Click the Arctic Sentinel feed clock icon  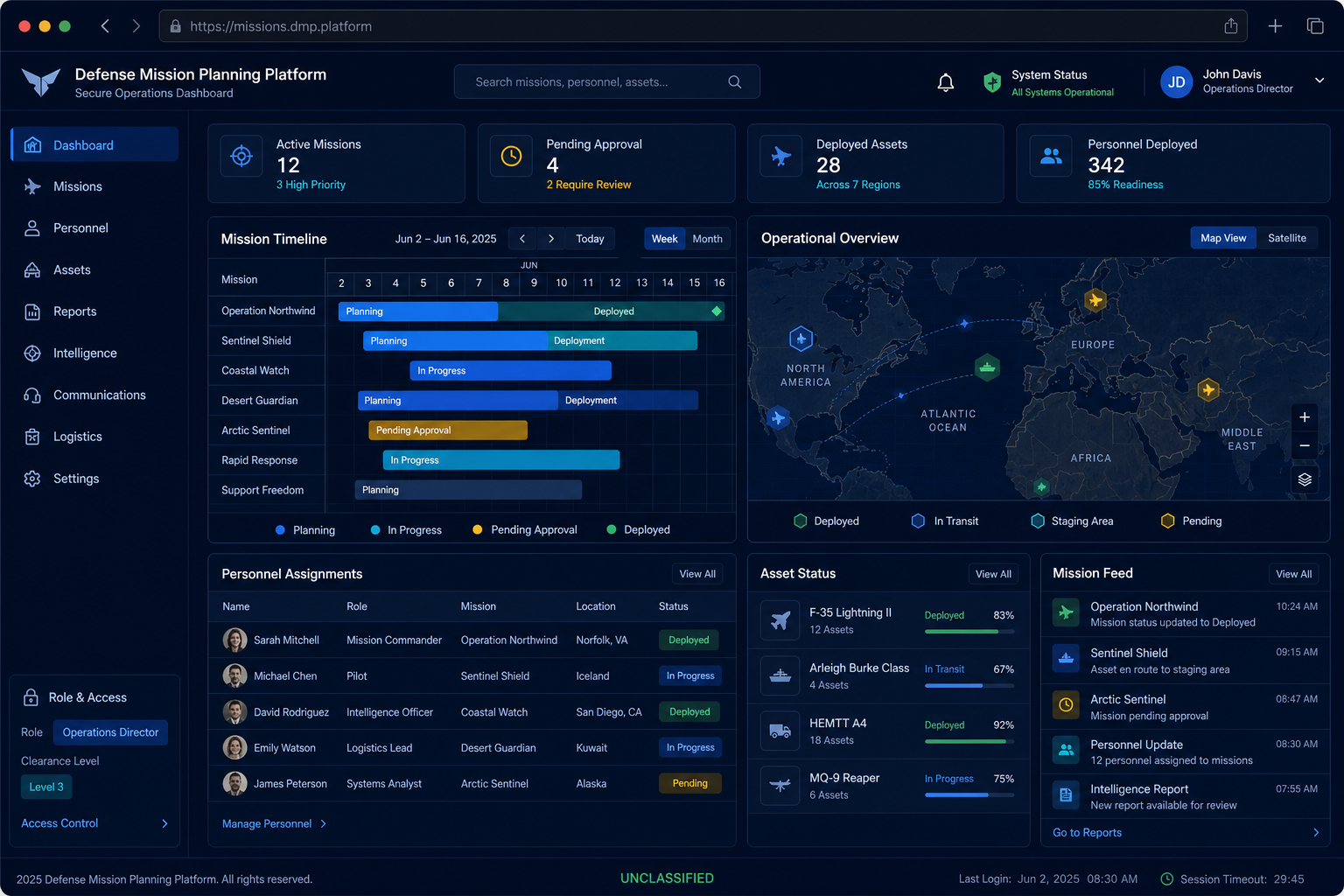point(1066,704)
